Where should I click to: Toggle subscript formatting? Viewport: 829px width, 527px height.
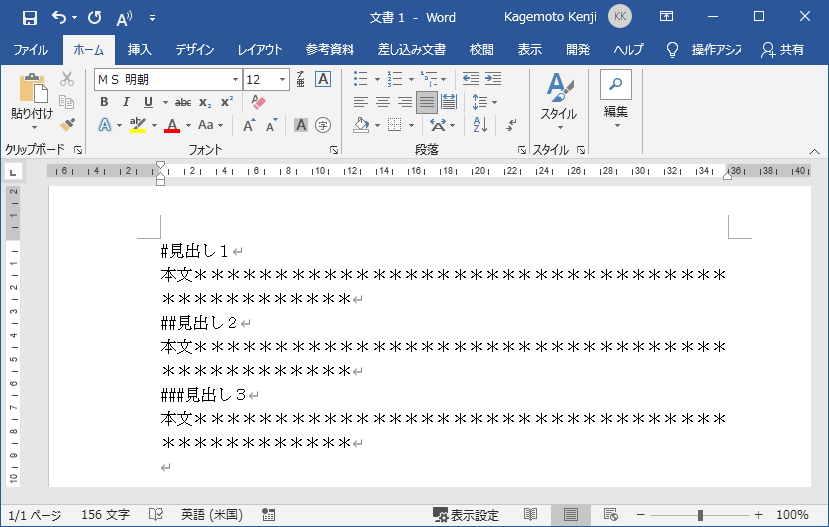pyautogui.click(x=205, y=103)
